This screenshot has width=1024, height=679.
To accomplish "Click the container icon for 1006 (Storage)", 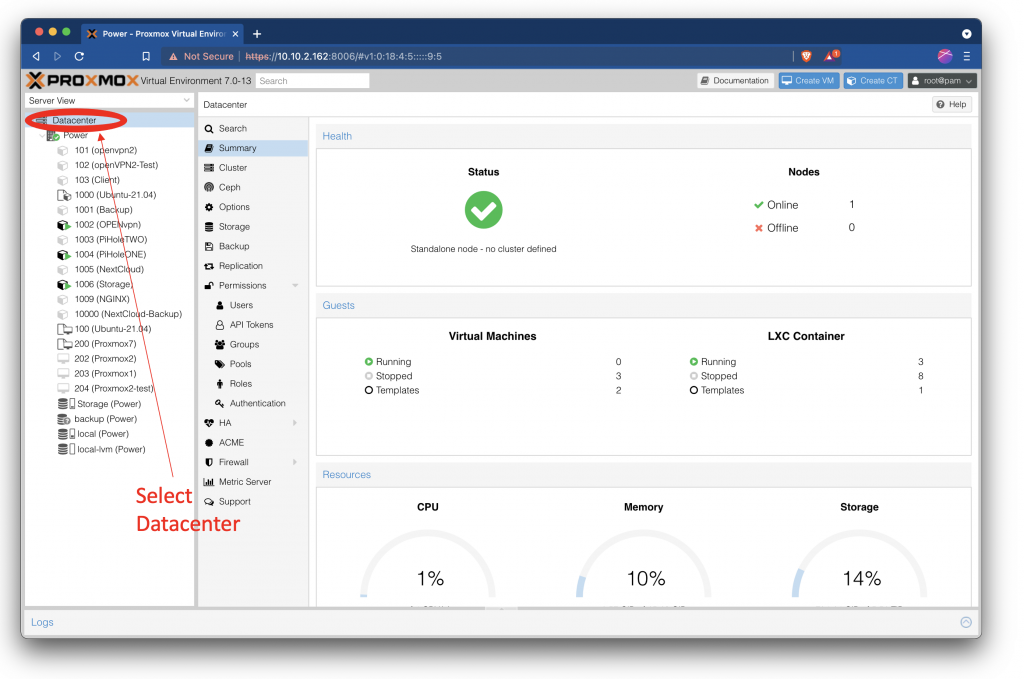I will [63, 285].
